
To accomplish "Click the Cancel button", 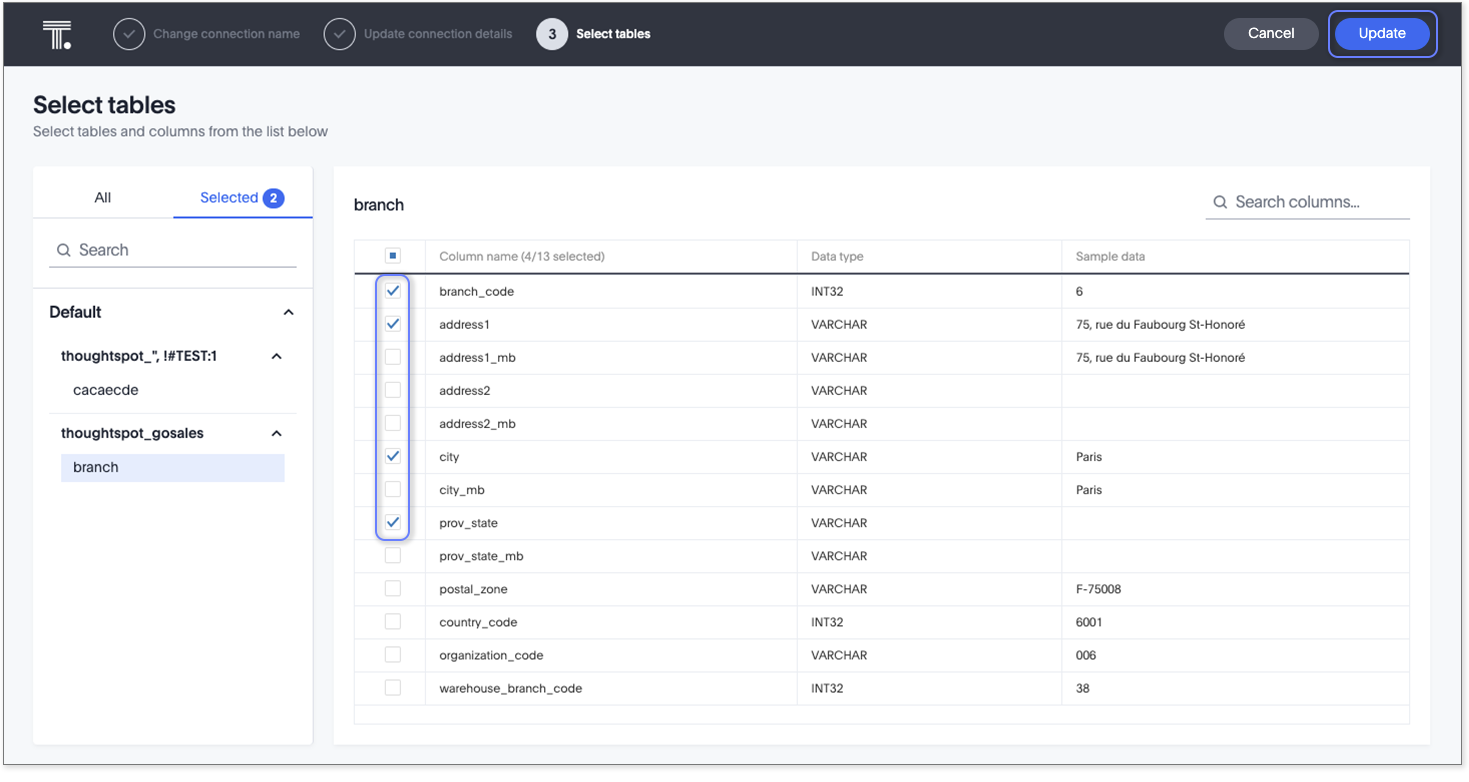I will (x=1270, y=34).
